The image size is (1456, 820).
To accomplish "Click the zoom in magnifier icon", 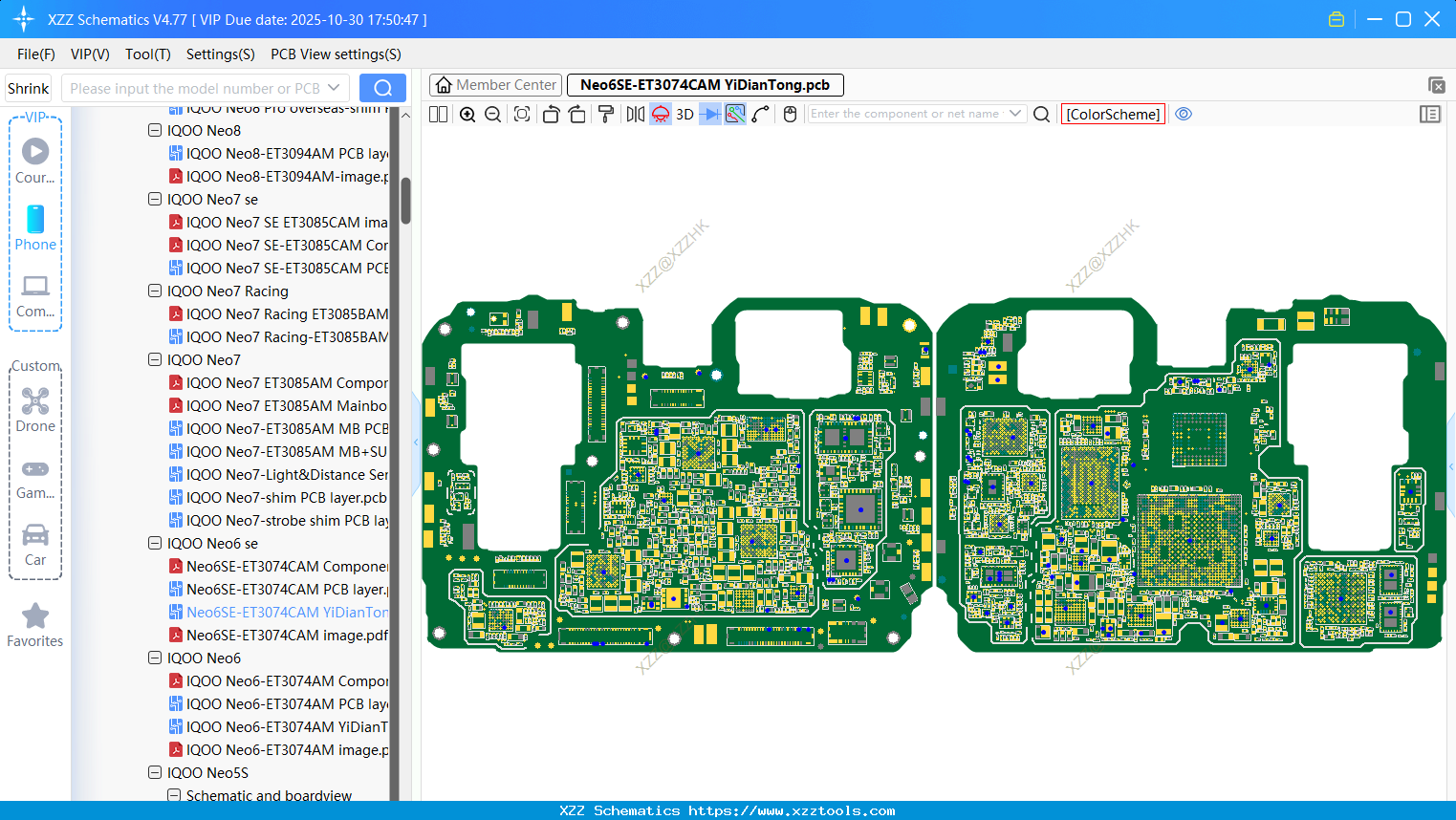I will coord(467,115).
